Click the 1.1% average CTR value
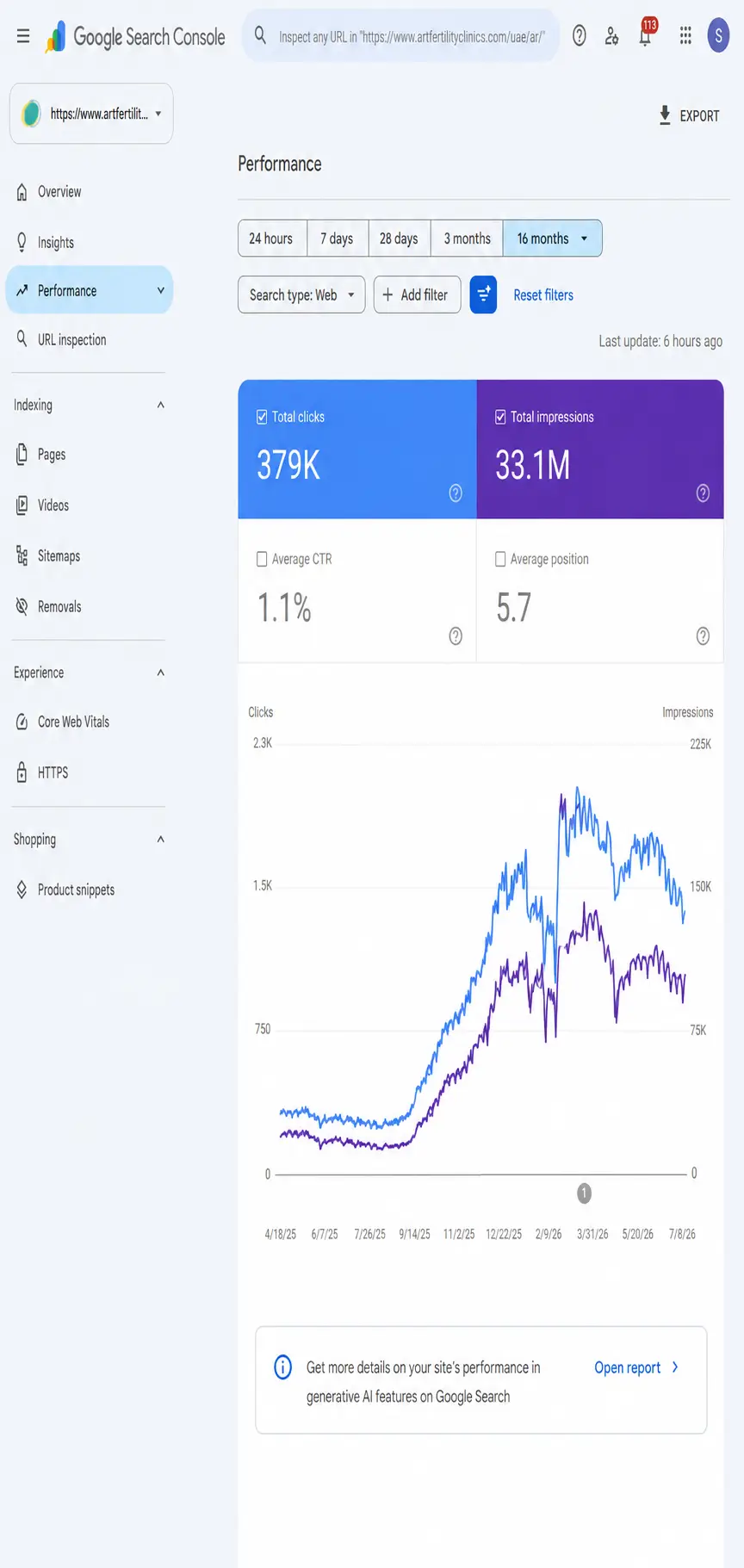744x1568 pixels. [x=284, y=608]
